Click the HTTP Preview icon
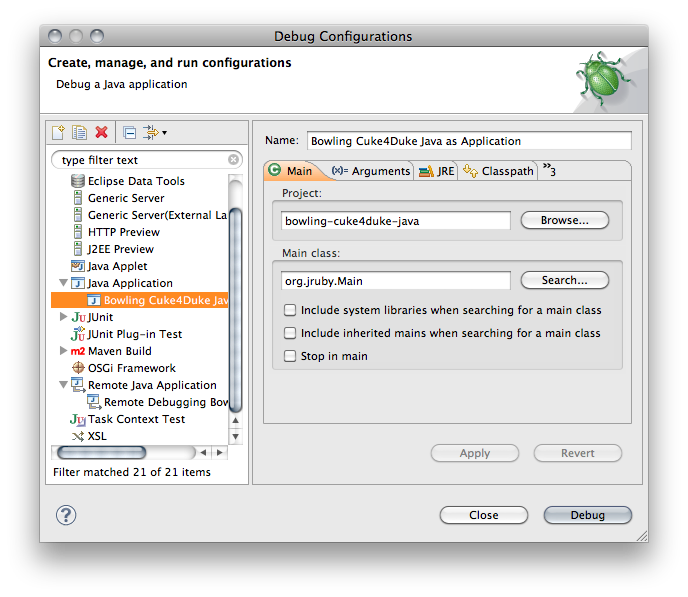This screenshot has width=688, height=597. coord(78,232)
